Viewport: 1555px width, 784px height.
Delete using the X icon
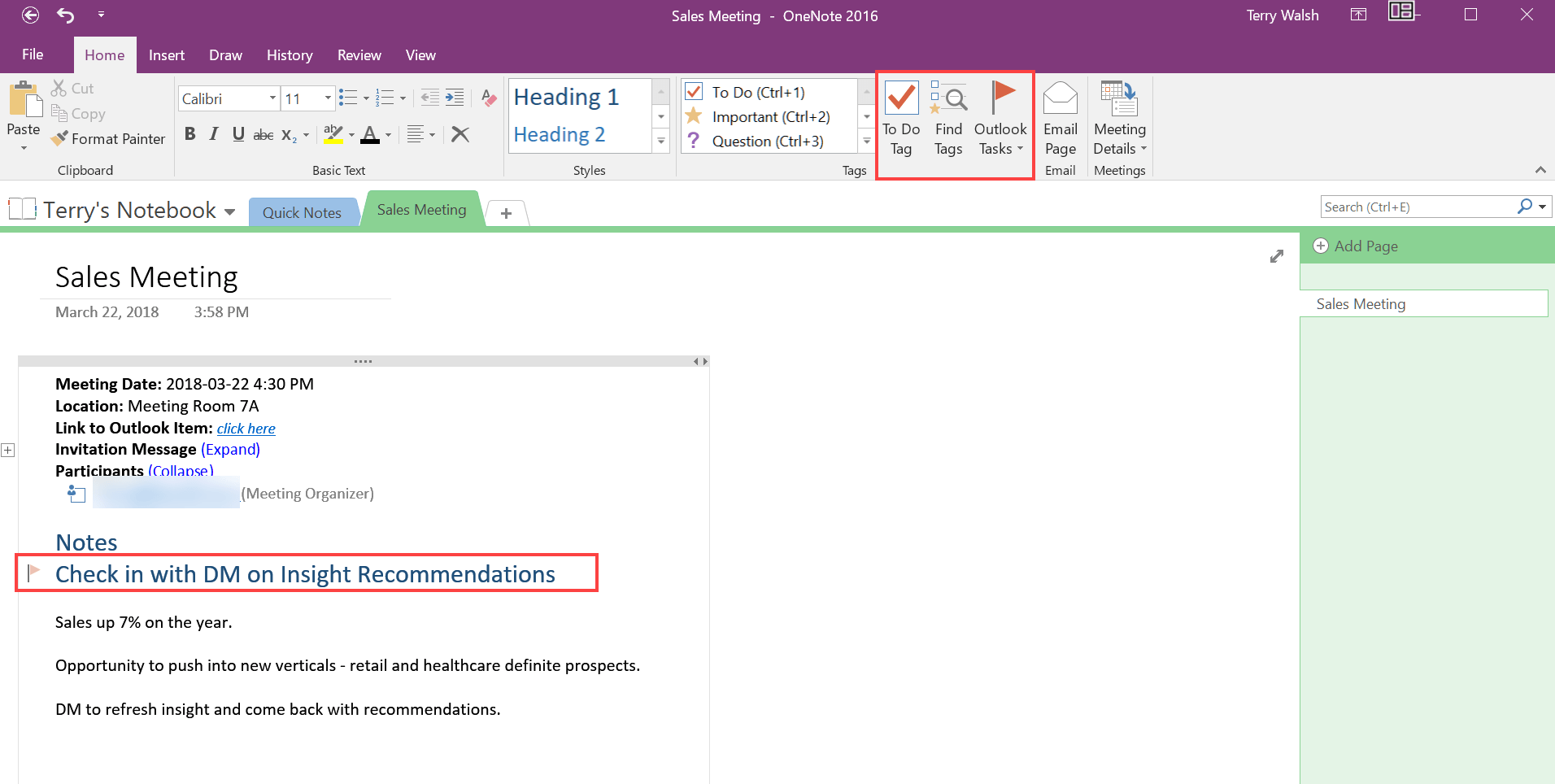click(460, 134)
